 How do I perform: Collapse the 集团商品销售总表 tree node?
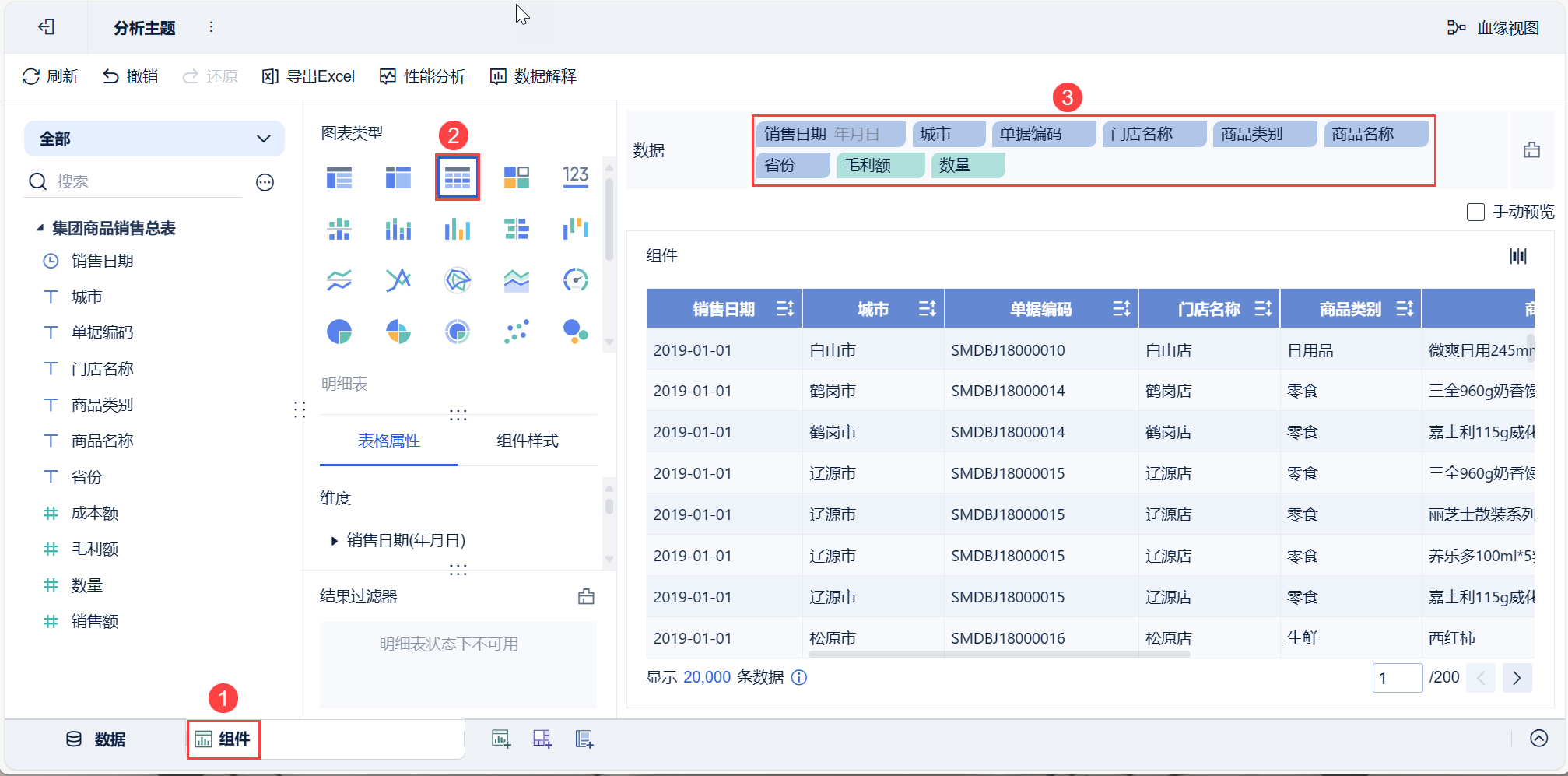pos(40,228)
